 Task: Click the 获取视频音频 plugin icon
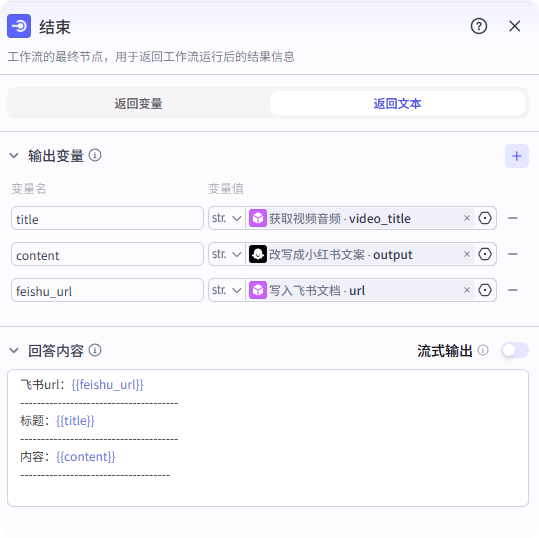pos(258,218)
